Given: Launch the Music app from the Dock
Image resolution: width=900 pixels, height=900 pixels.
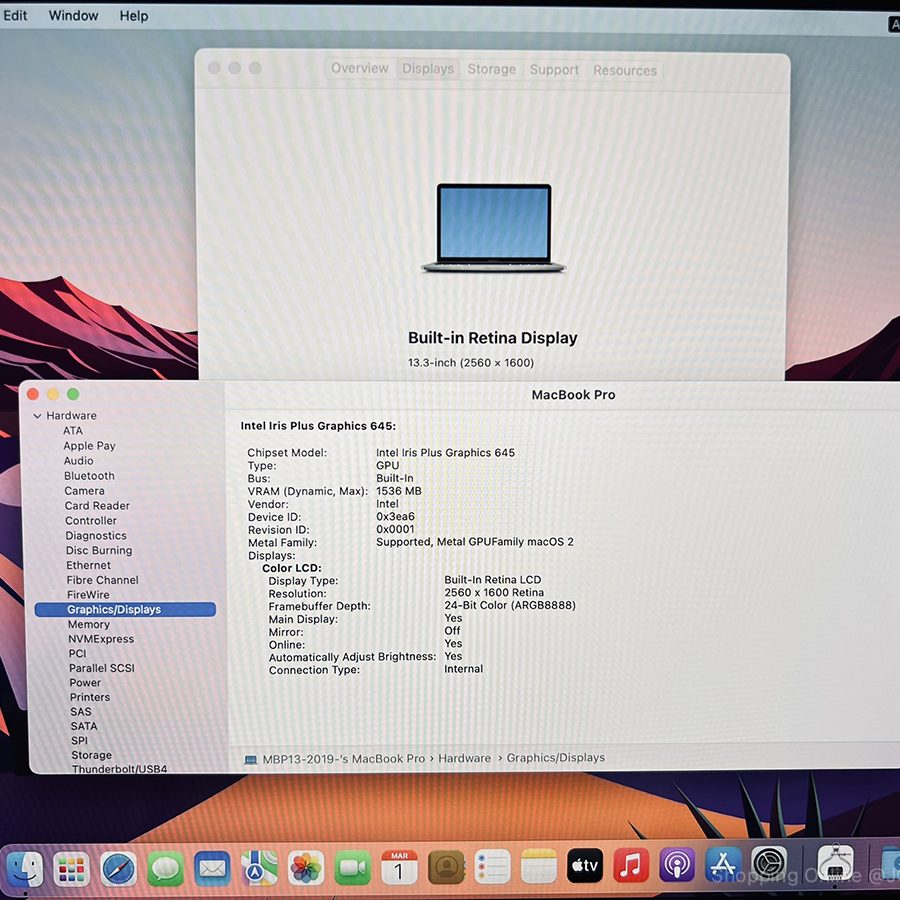Looking at the screenshot, I should pos(631,864).
